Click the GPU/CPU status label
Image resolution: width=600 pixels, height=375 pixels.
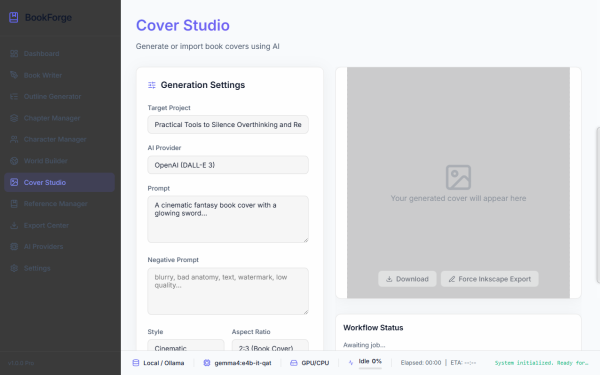point(315,363)
